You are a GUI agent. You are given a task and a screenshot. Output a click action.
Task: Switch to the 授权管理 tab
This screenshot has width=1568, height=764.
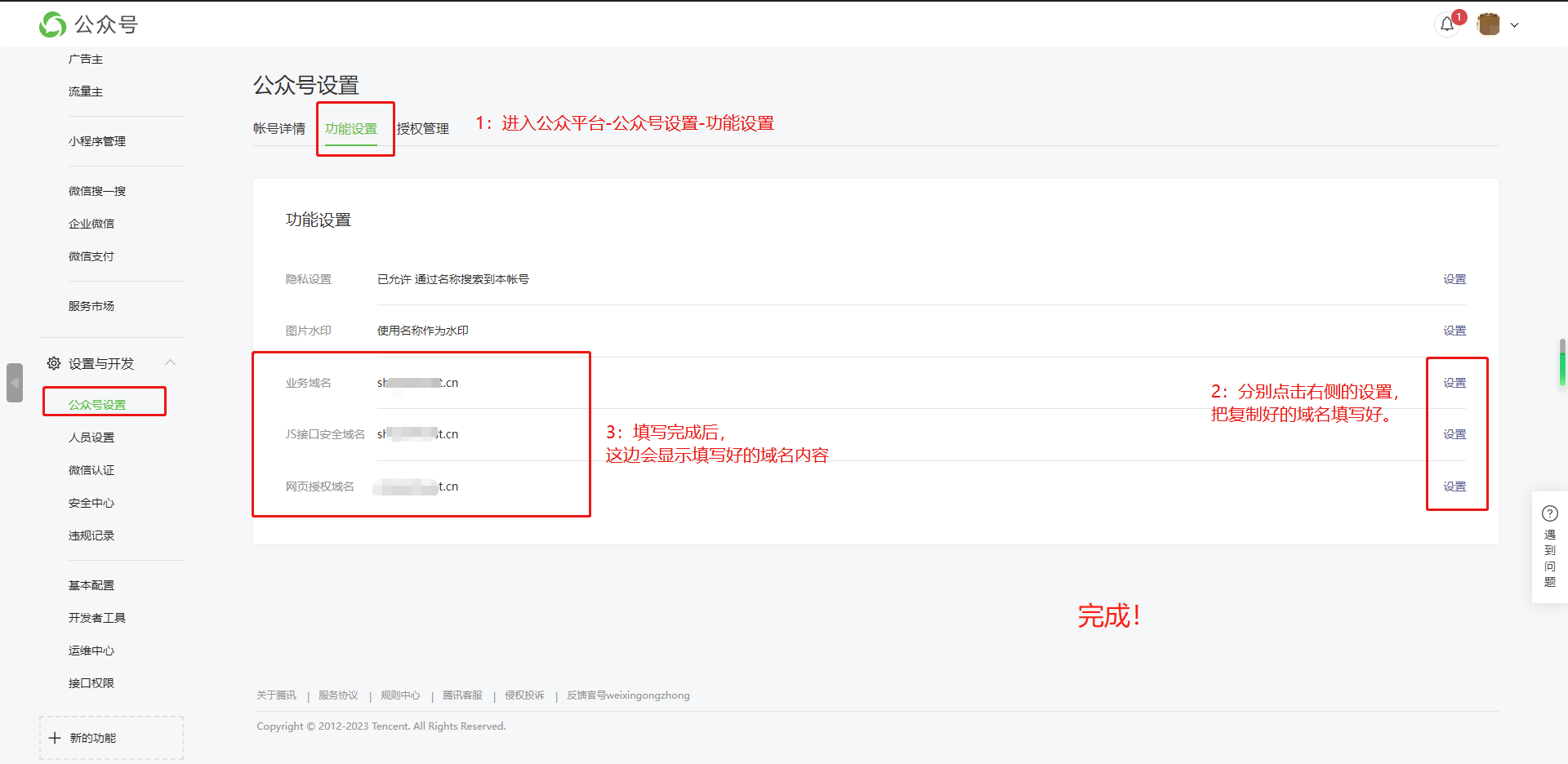pyautogui.click(x=423, y=129)
